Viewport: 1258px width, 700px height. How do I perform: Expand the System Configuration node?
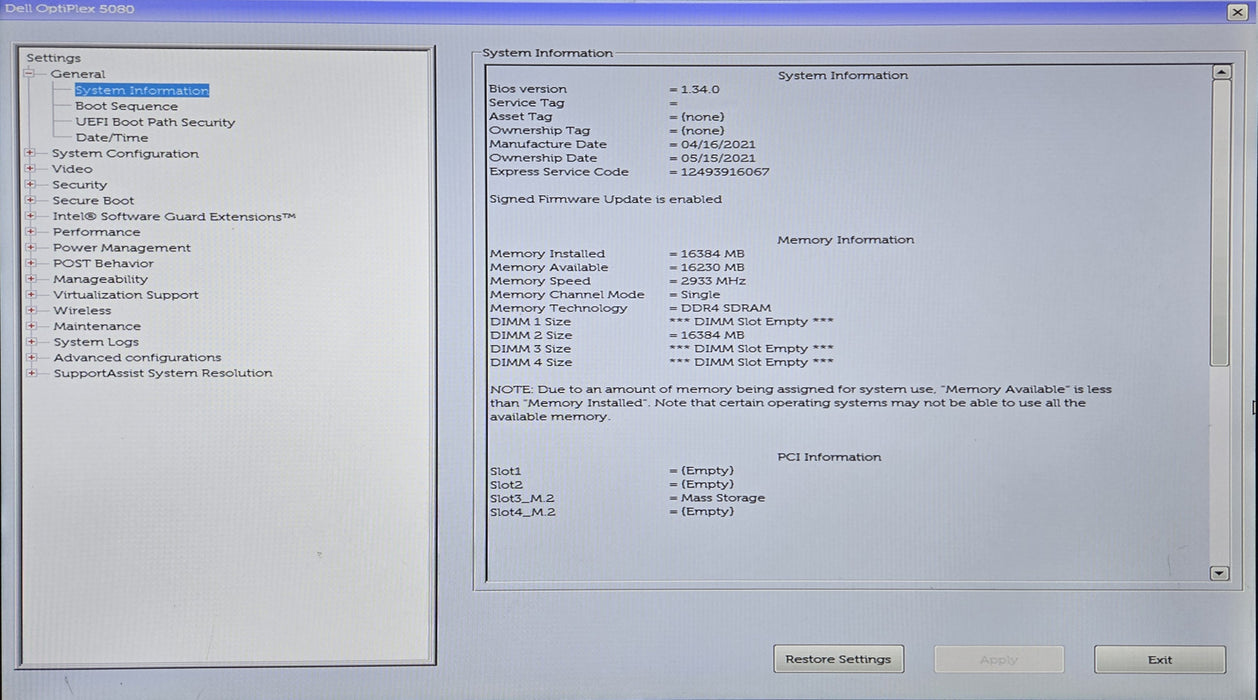(30, 153)
